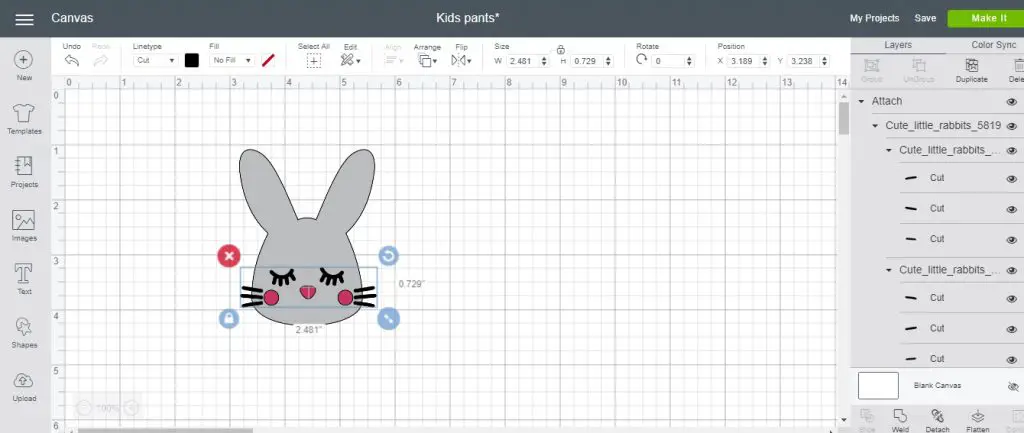Save the project

925,18
